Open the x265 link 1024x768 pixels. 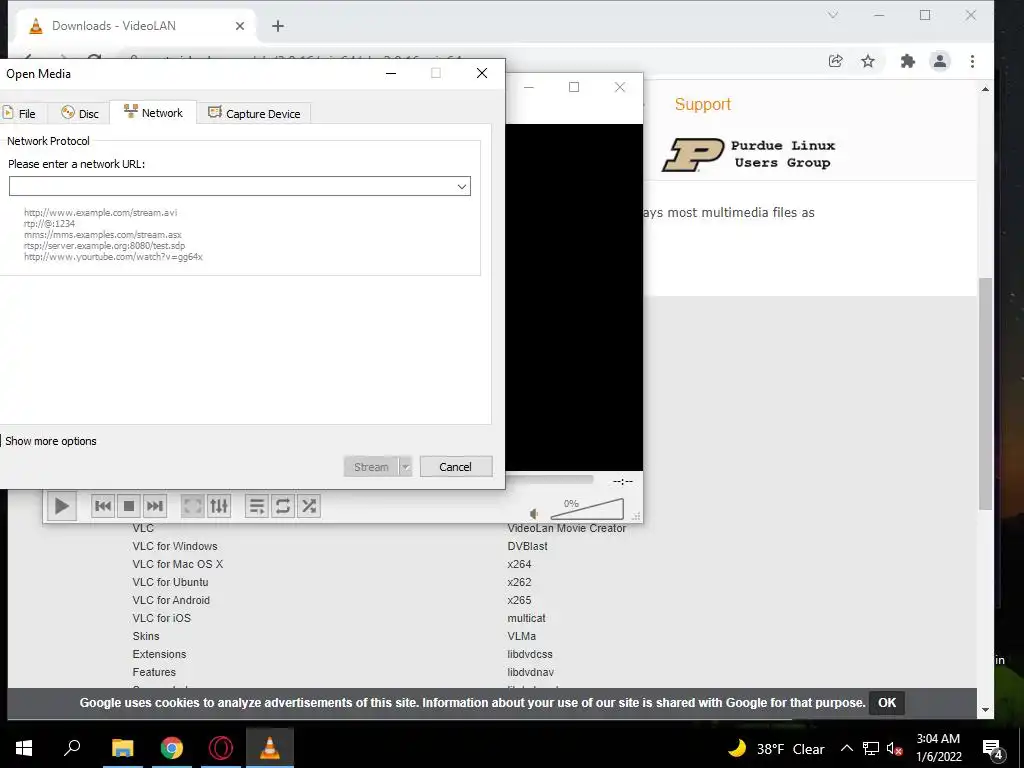[x=519, y=600]
